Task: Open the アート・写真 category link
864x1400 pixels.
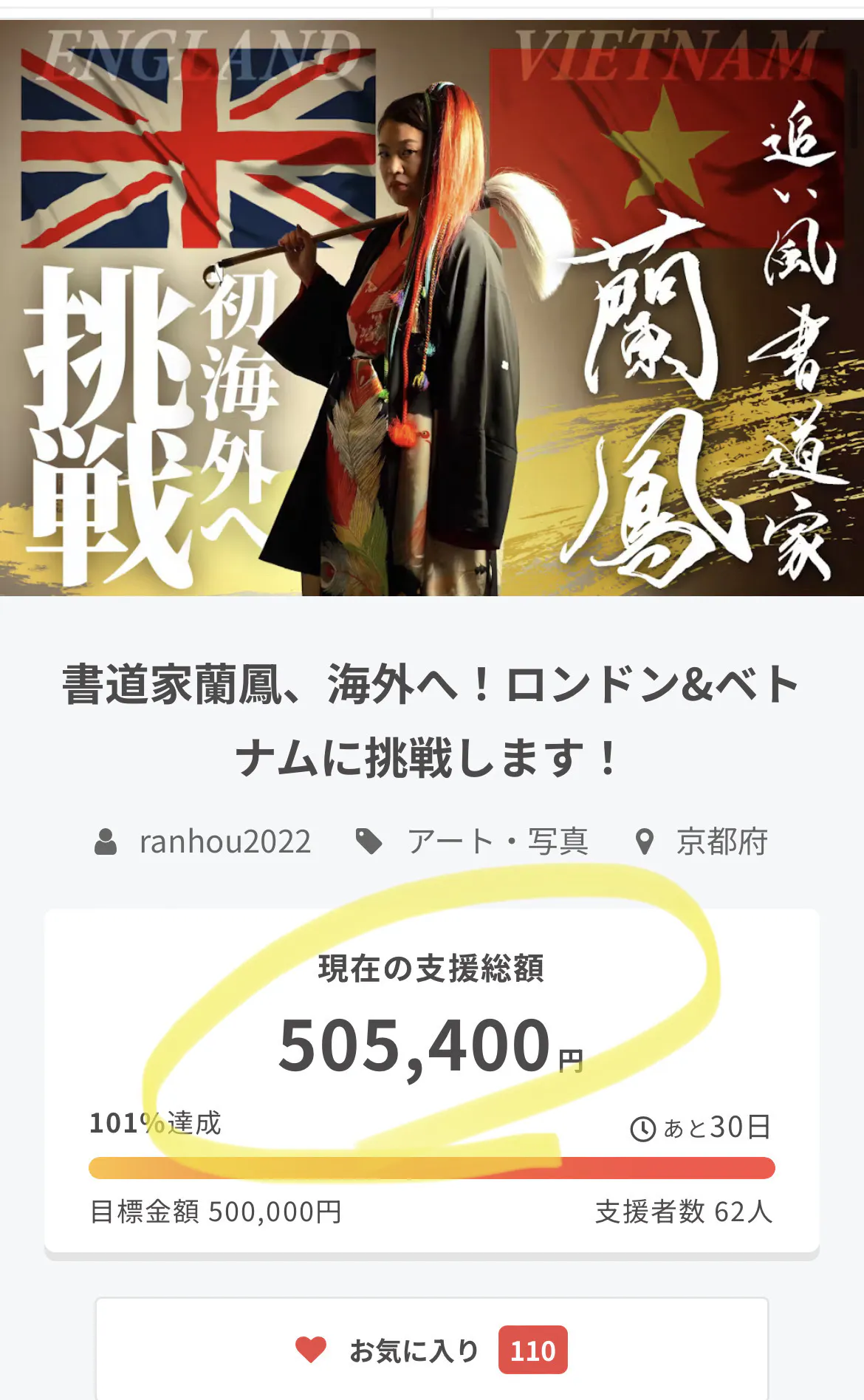Action: 498,841
